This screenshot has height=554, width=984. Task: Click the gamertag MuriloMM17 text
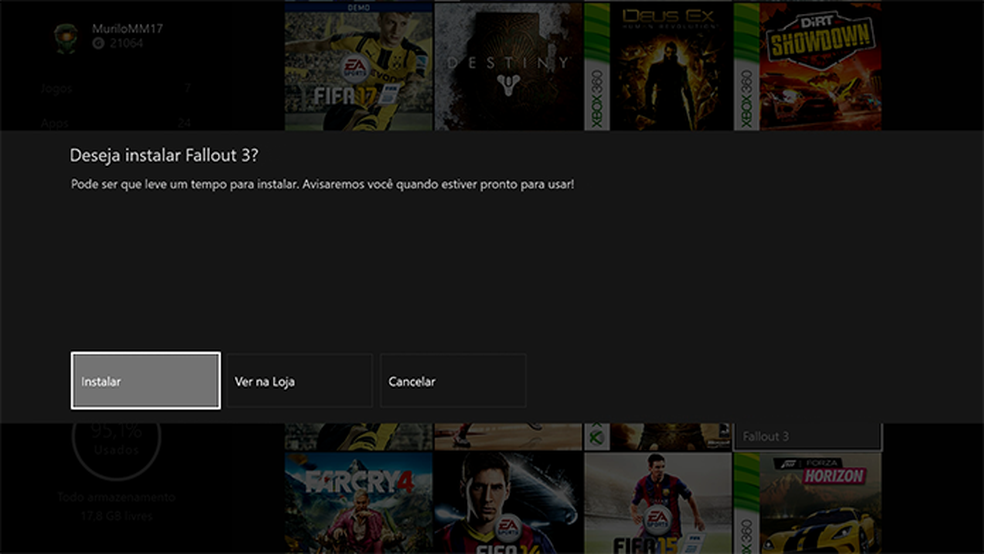[x=127, y=29]
